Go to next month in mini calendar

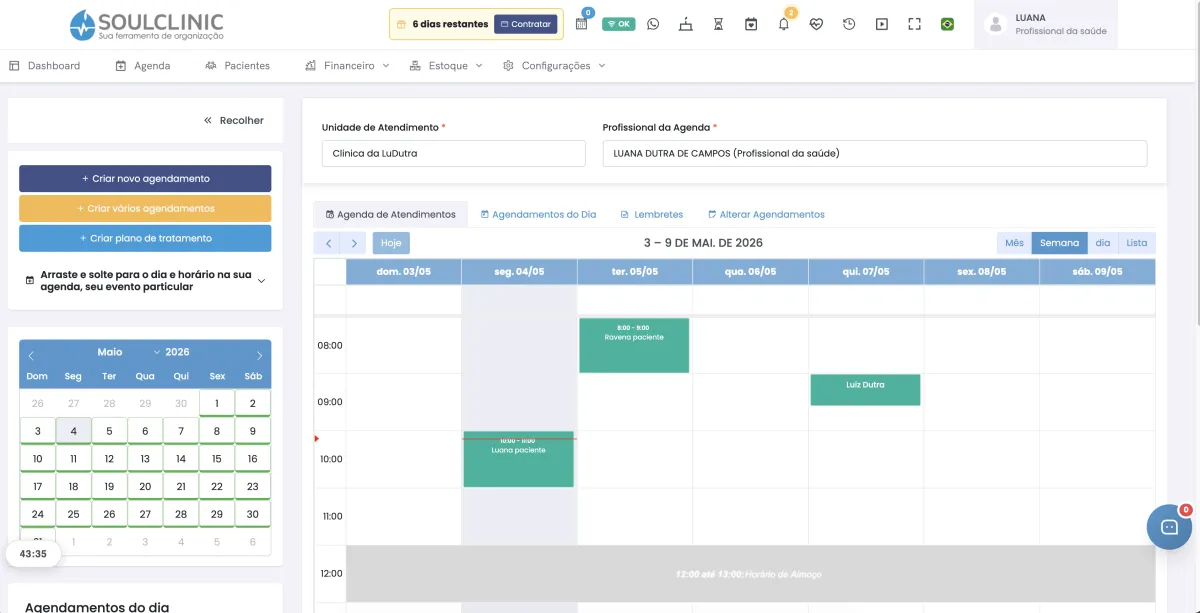coord(259,355)
